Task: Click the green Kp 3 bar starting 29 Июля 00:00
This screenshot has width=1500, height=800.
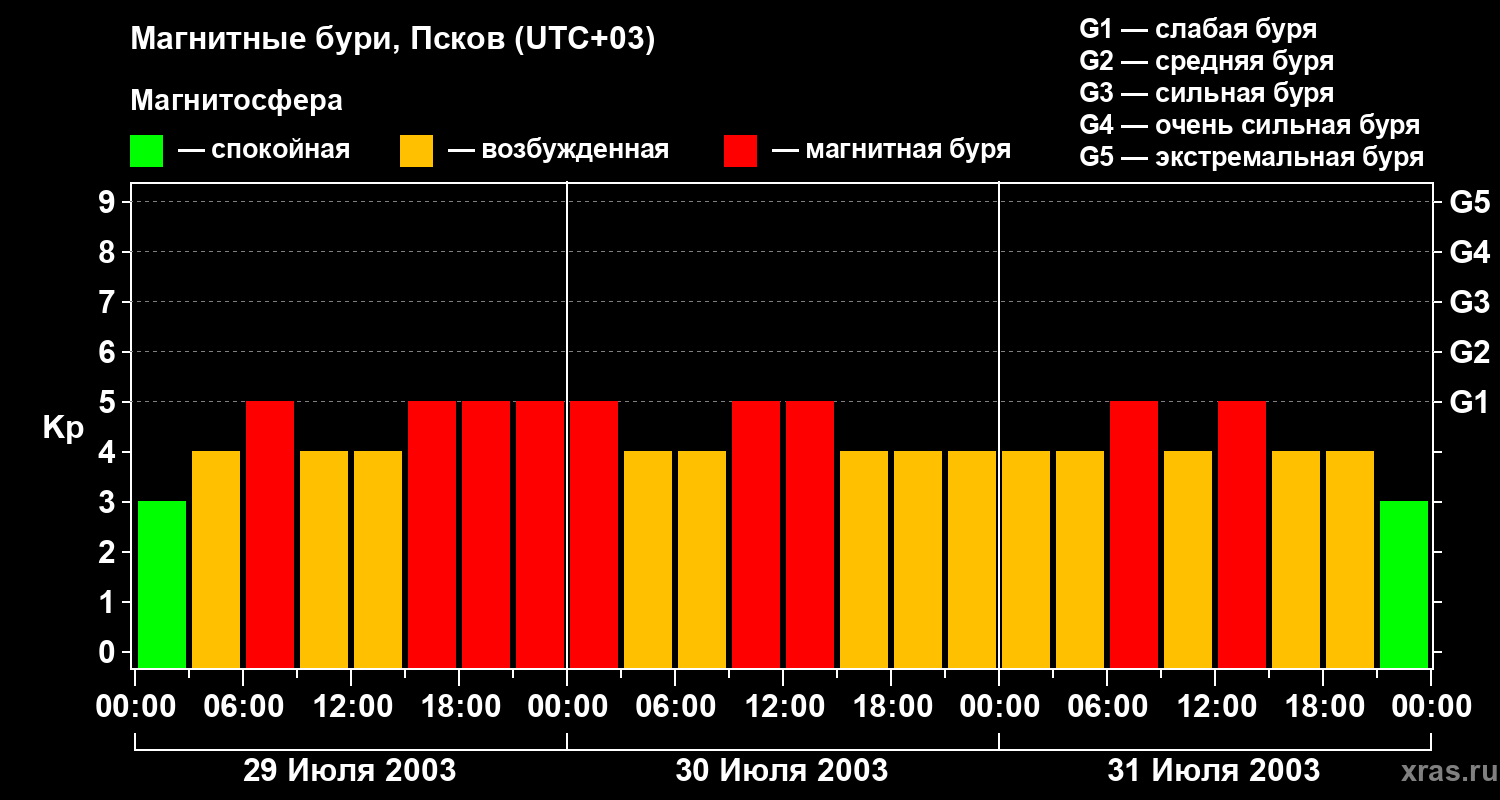Action: 162,584
